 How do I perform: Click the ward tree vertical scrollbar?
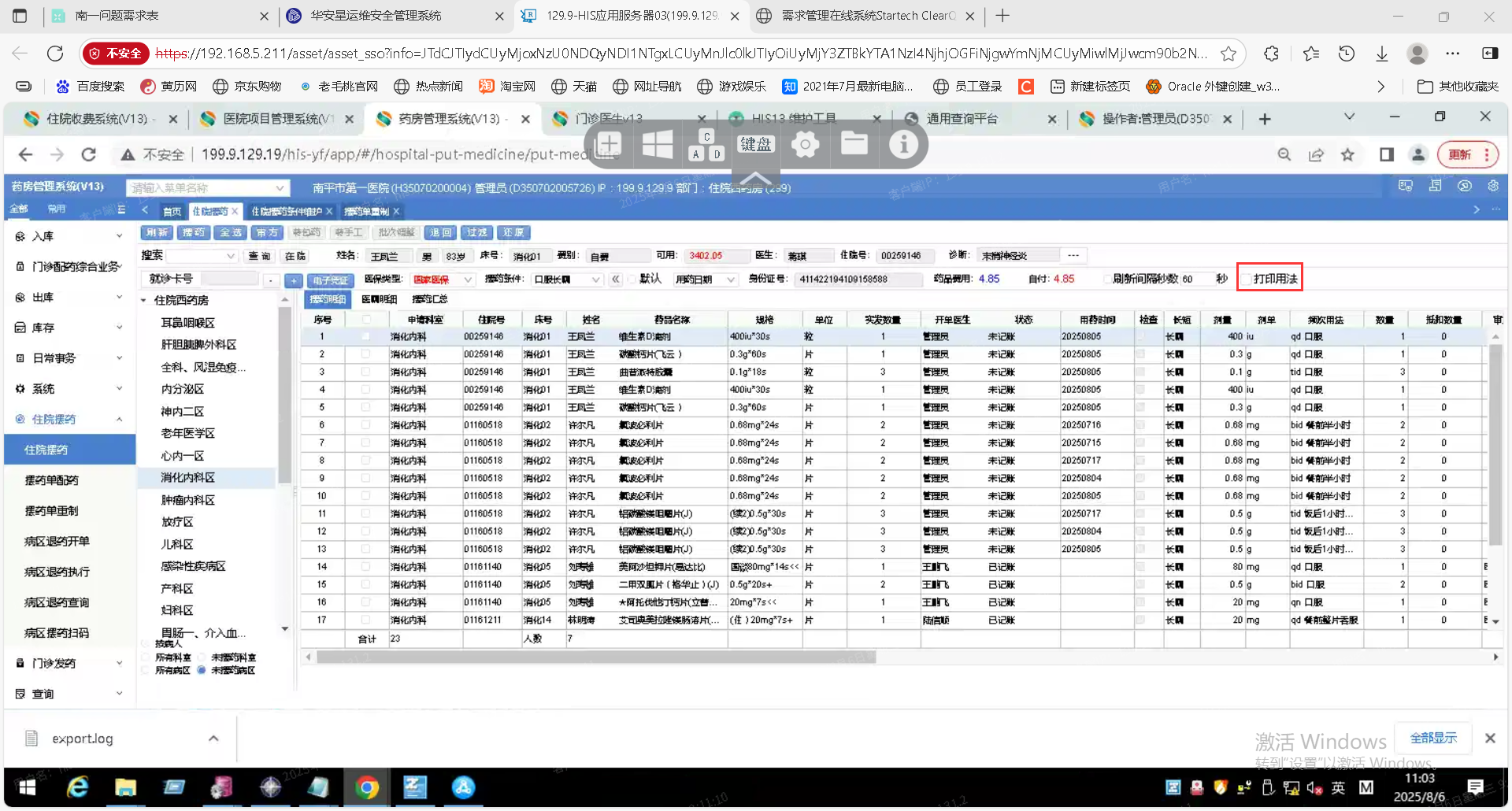pyautogui.click(x=284, y=394)
